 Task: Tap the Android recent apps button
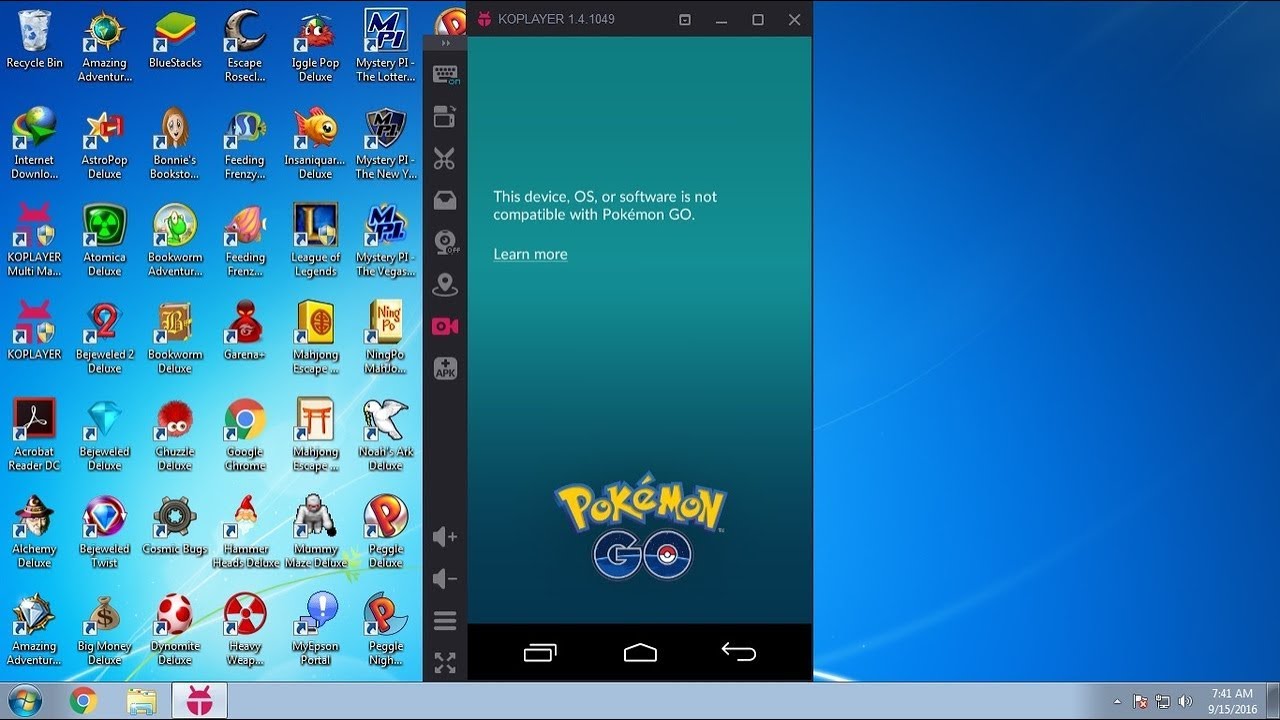pyautogui.click(x=540, y=653)
